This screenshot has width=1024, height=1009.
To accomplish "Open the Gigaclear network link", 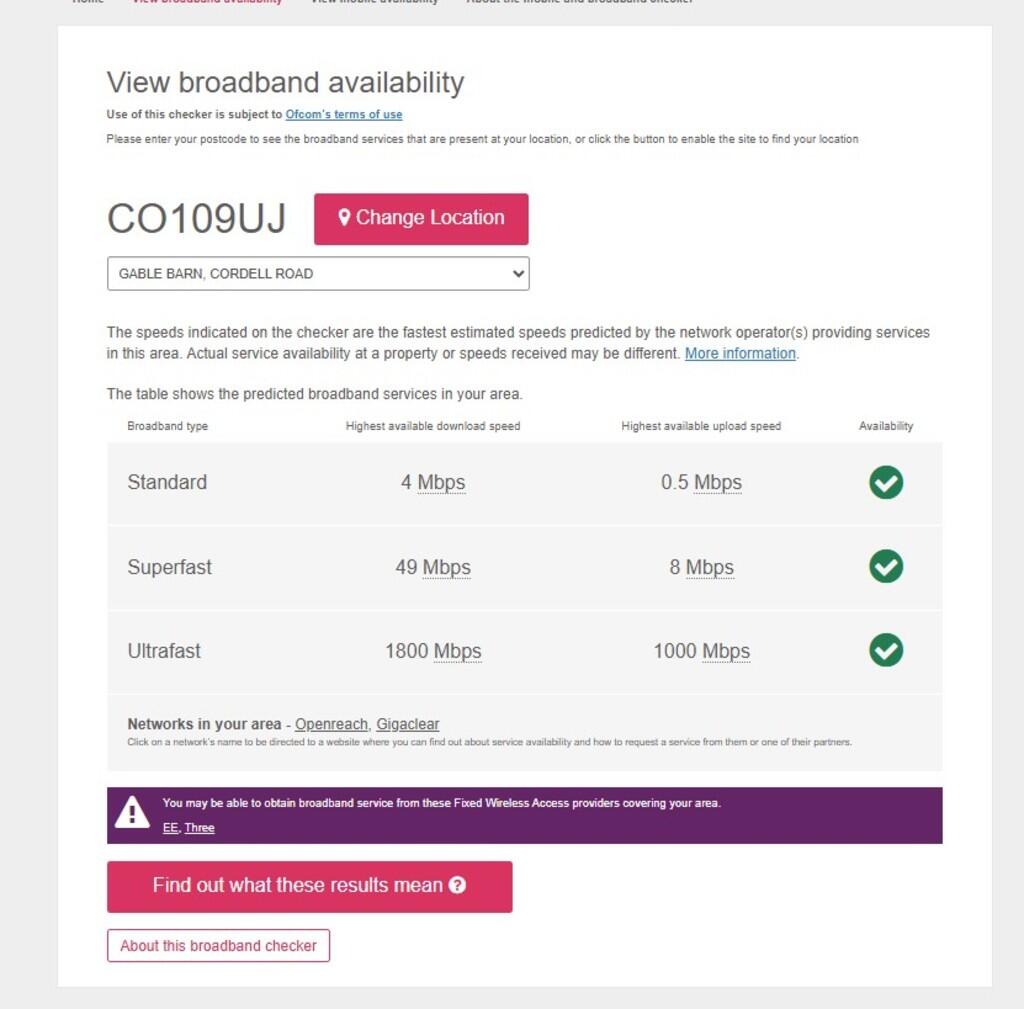I will [408, 724].
